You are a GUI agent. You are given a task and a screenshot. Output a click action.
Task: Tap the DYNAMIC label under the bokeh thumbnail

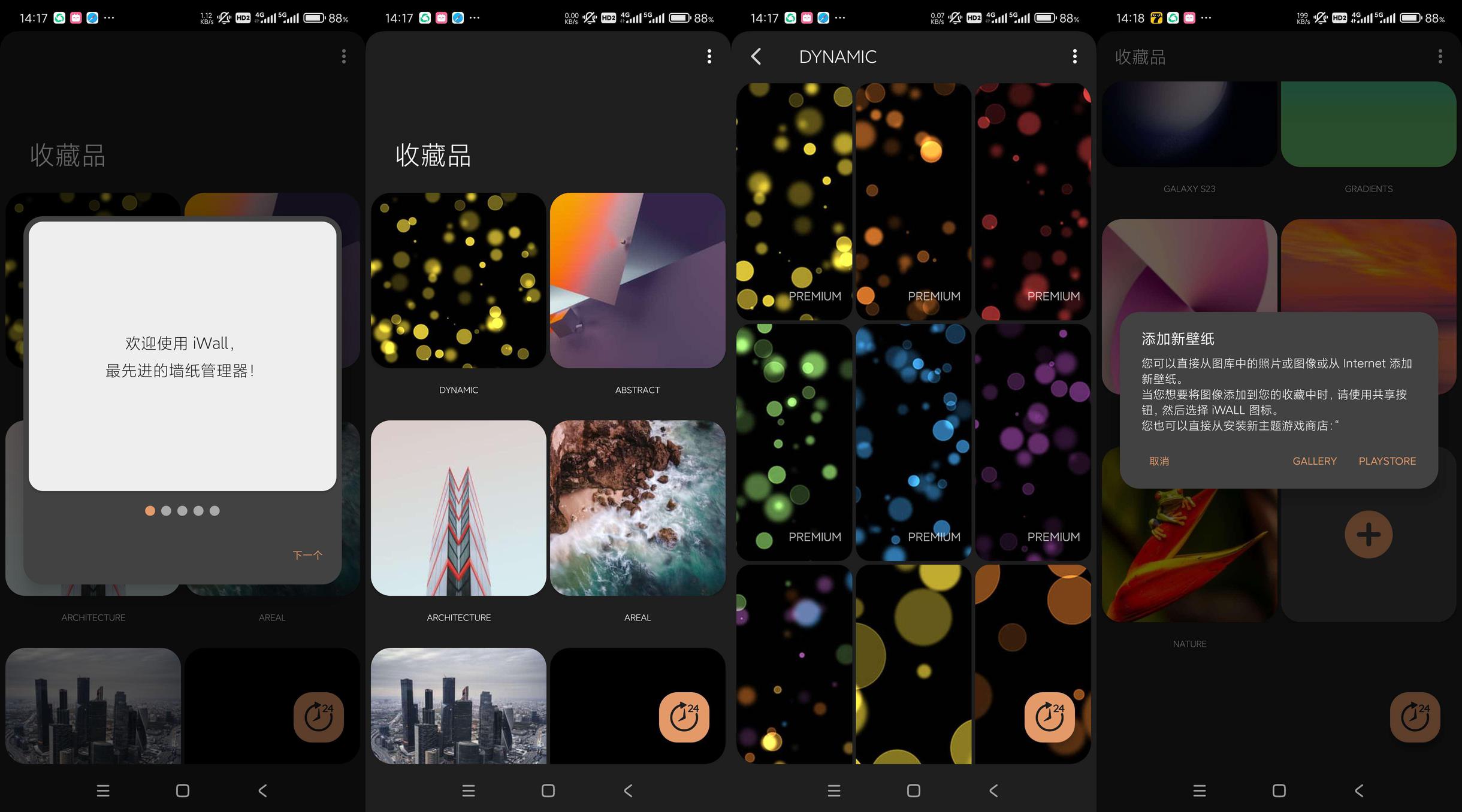tap(458, 390)
